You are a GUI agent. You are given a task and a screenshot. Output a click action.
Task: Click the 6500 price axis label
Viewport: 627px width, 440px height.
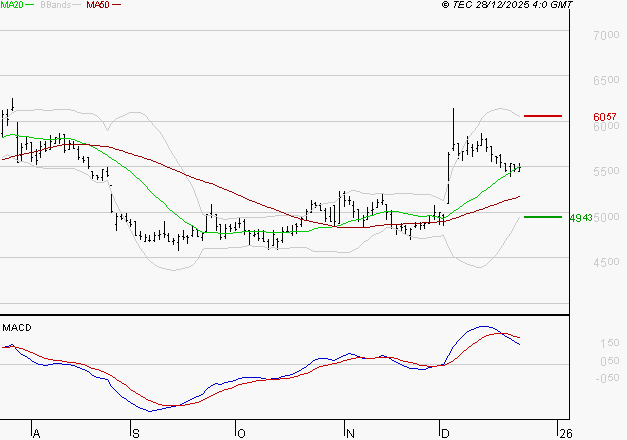[606, 80]
